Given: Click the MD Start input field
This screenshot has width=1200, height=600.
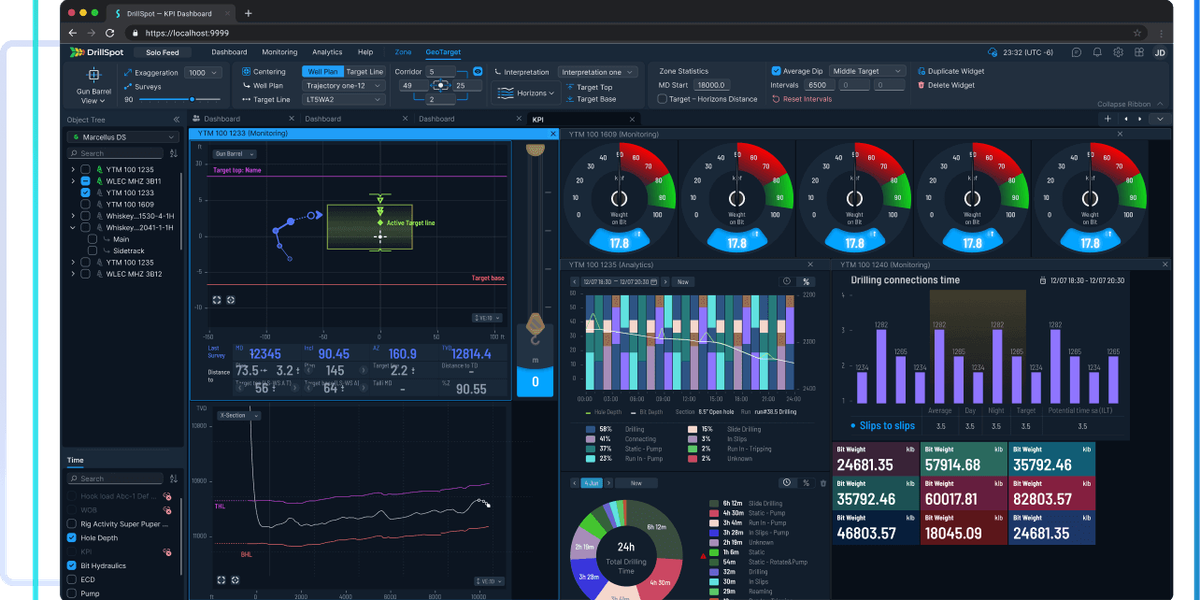Looking at the screenshot, I should click(712, 85).
